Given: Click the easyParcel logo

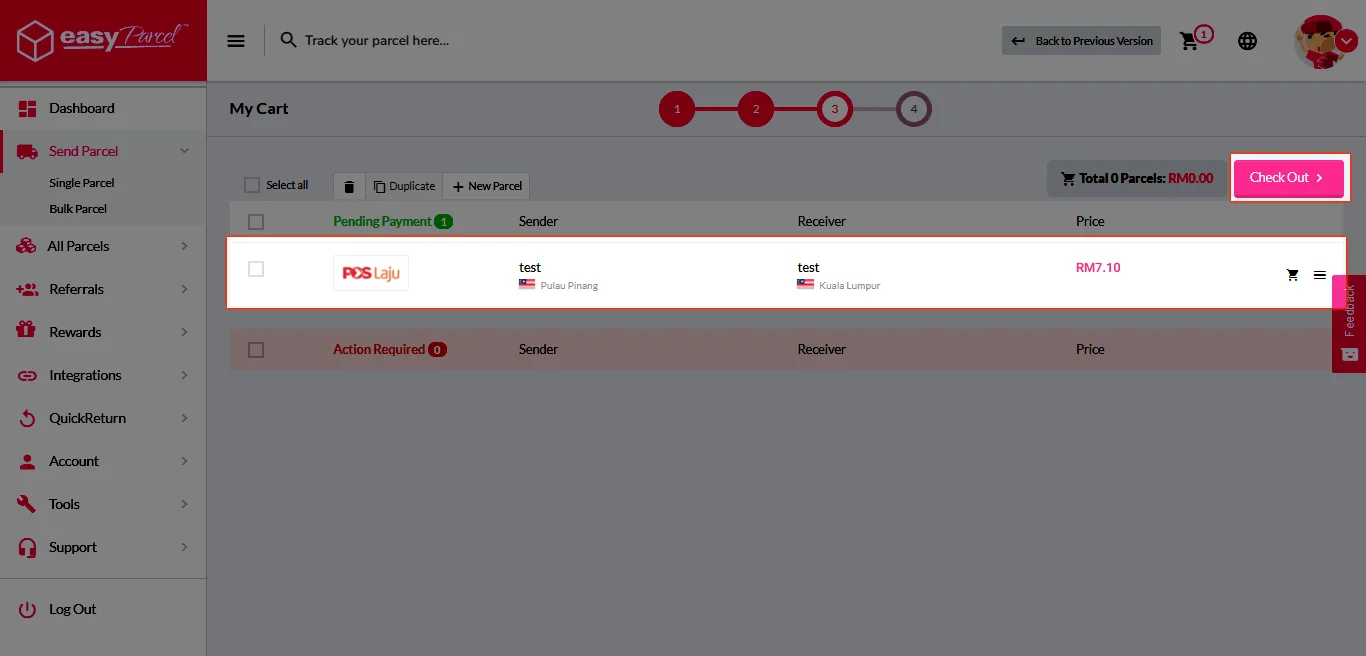Looking at the screenshot, I should [103, 40].
